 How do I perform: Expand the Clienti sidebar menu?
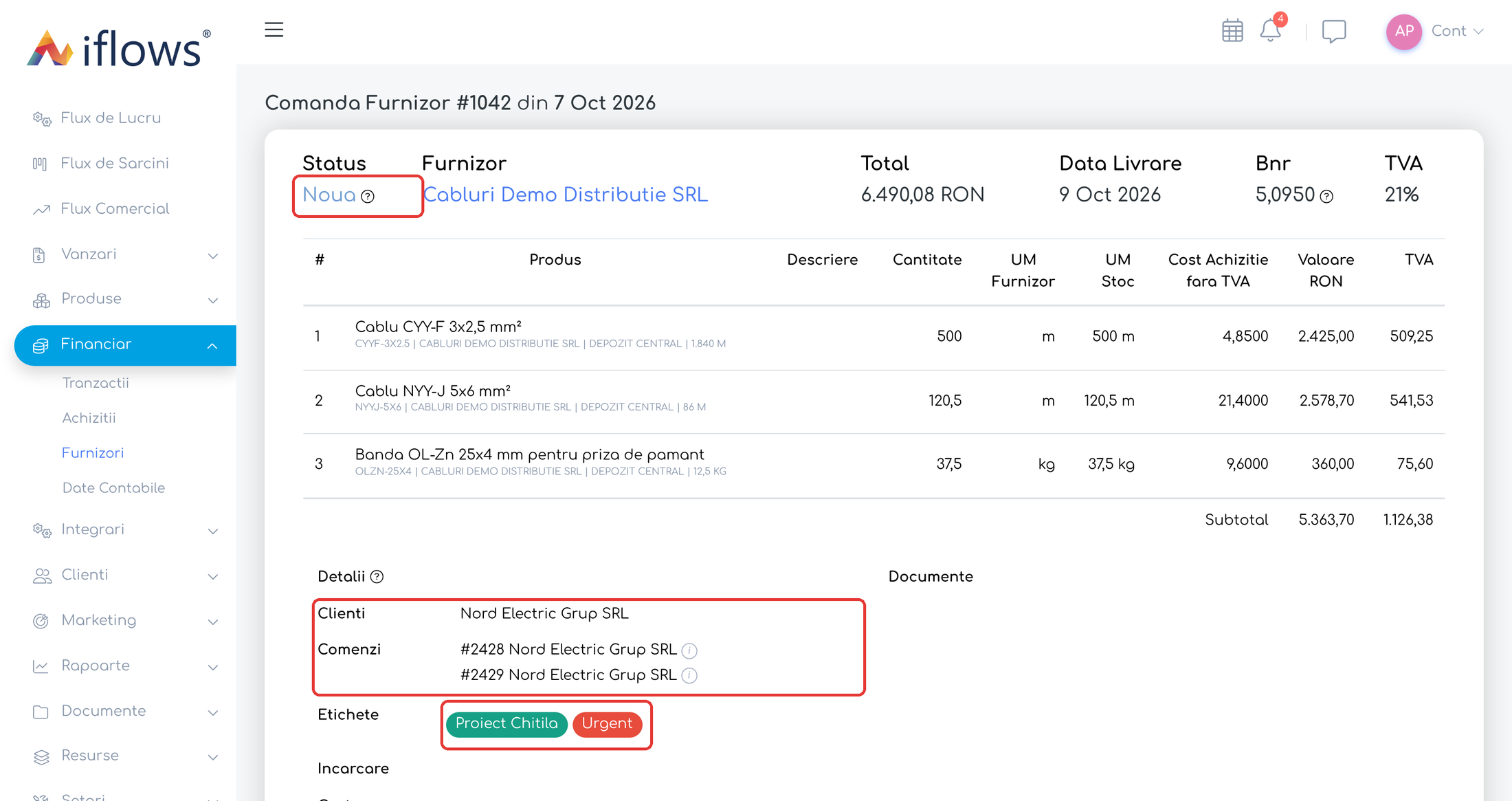tap(125, 575)
